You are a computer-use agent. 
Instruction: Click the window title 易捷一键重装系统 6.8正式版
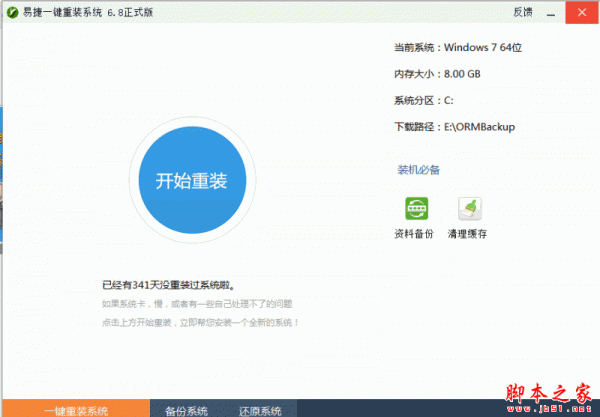(x=88, y=12)
